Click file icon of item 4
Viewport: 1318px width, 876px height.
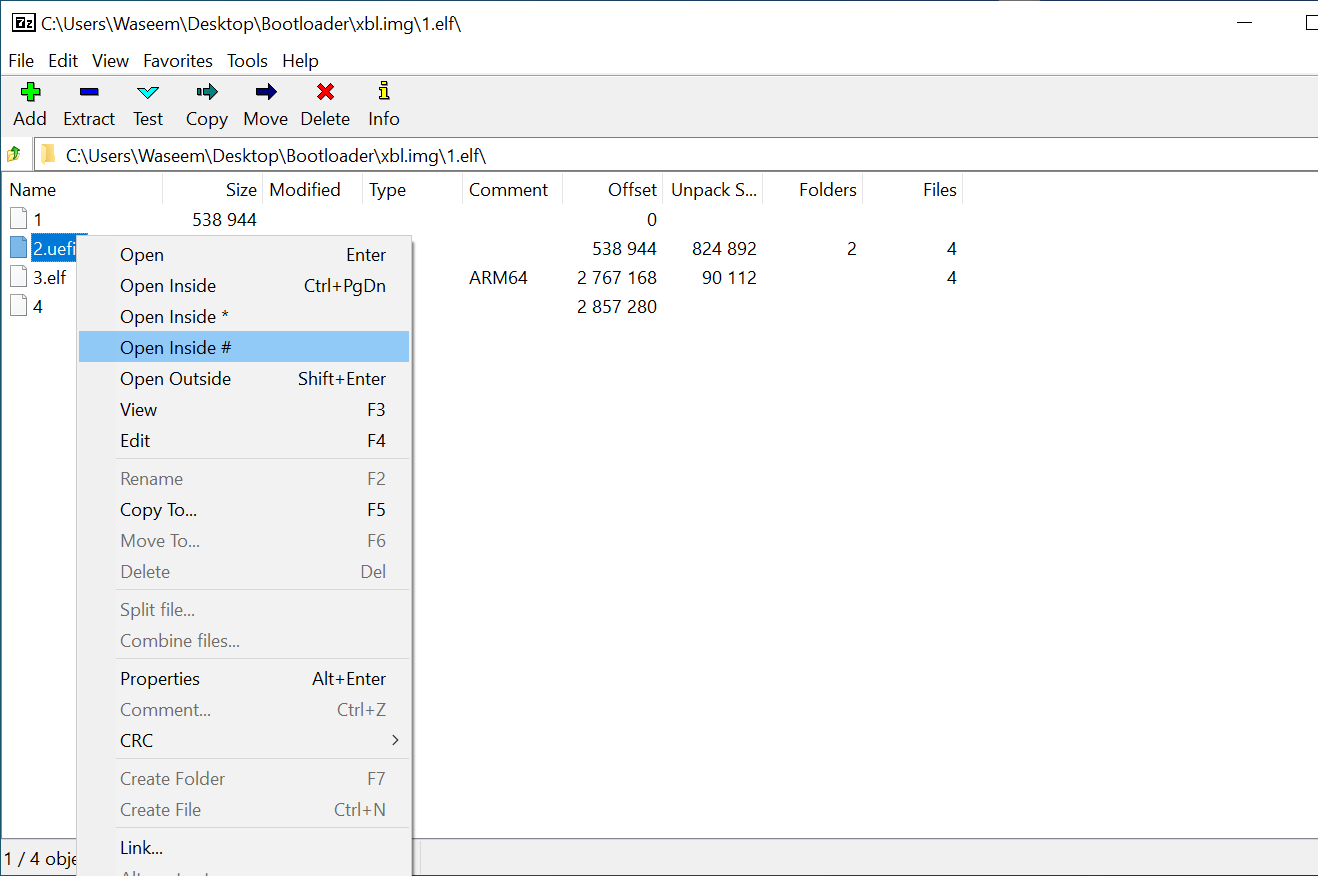pyautogui.click(x=19, y=306)
